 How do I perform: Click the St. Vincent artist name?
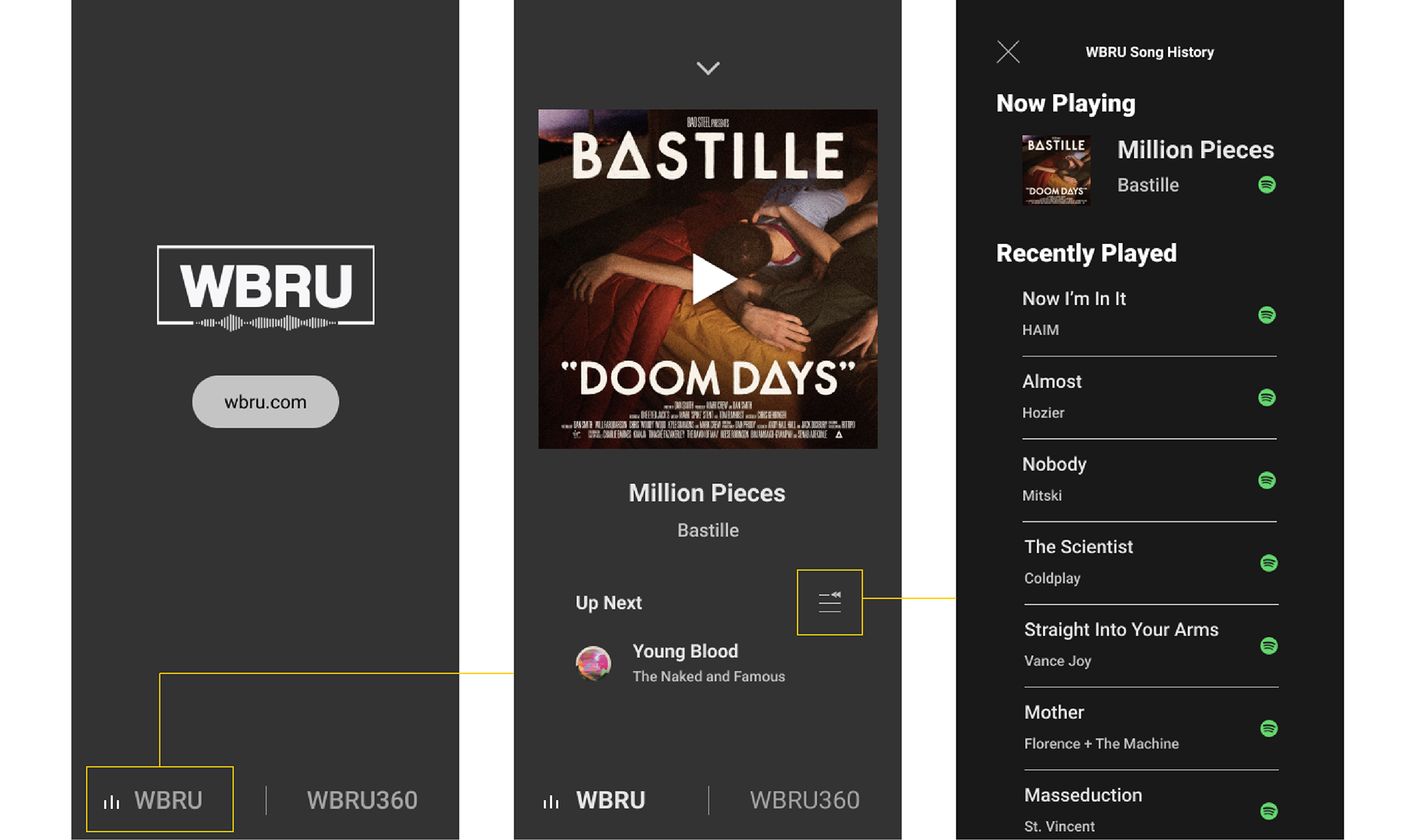(1059, 827)
